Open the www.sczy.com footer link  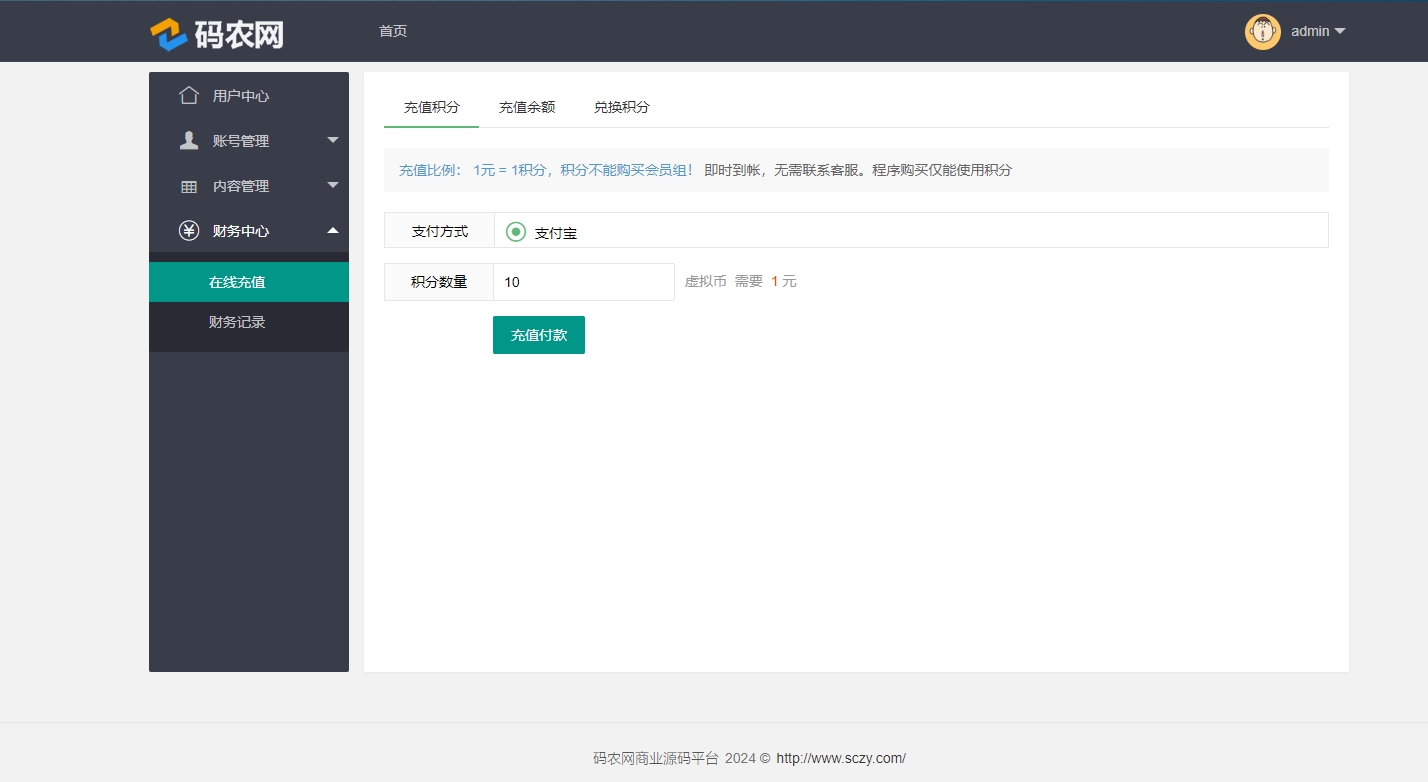(840, 758)
